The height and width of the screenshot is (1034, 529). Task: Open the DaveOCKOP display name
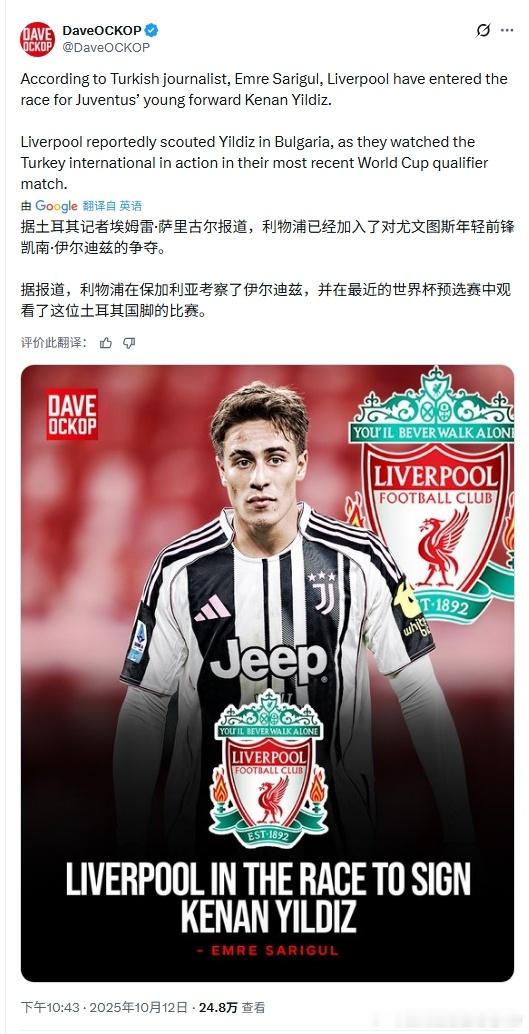coord(102,30)
